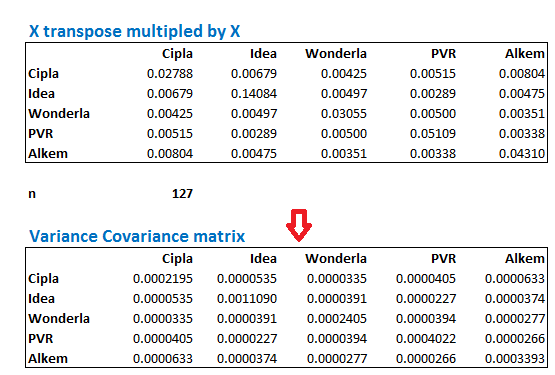The image size is (555, 375).
Task: Select Wonderla column header of X transpose table
Action: click(x=336, y=54)
